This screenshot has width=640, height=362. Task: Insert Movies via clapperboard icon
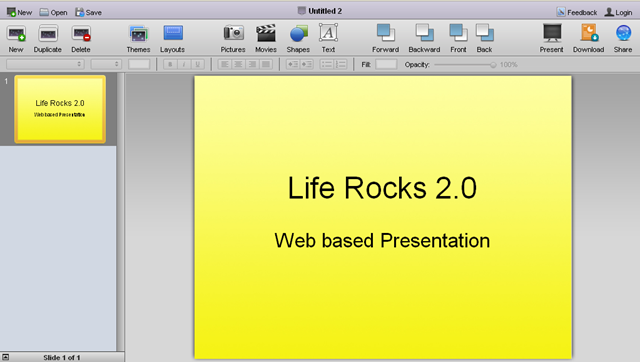266,39
